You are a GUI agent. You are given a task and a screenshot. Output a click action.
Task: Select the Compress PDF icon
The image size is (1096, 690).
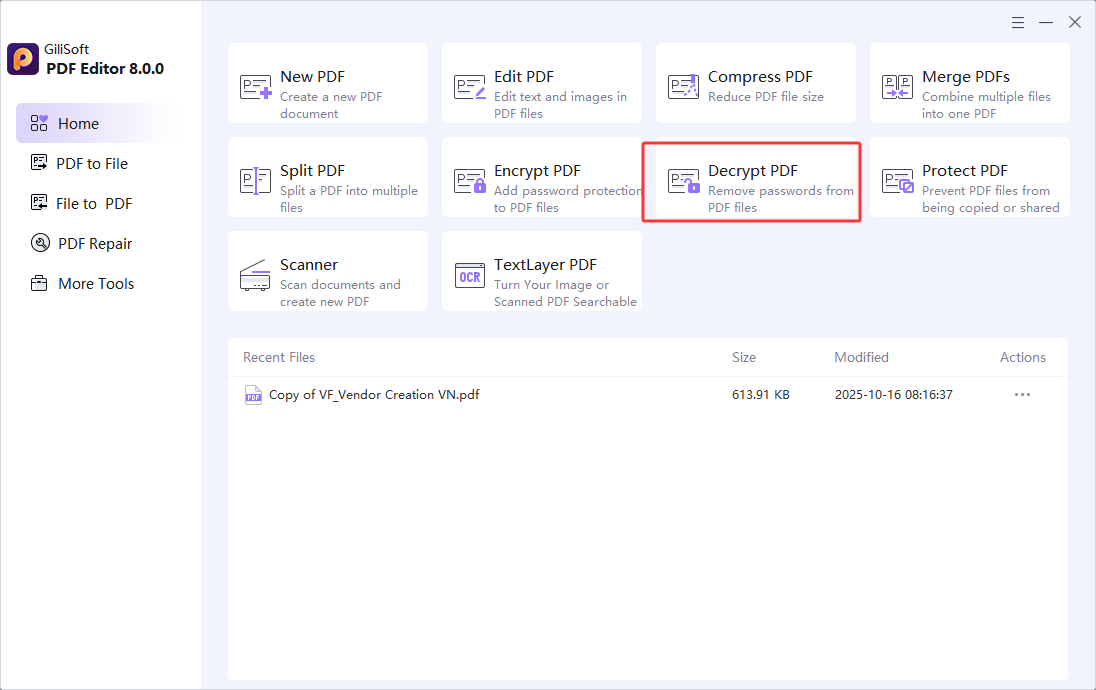[684, 87]
